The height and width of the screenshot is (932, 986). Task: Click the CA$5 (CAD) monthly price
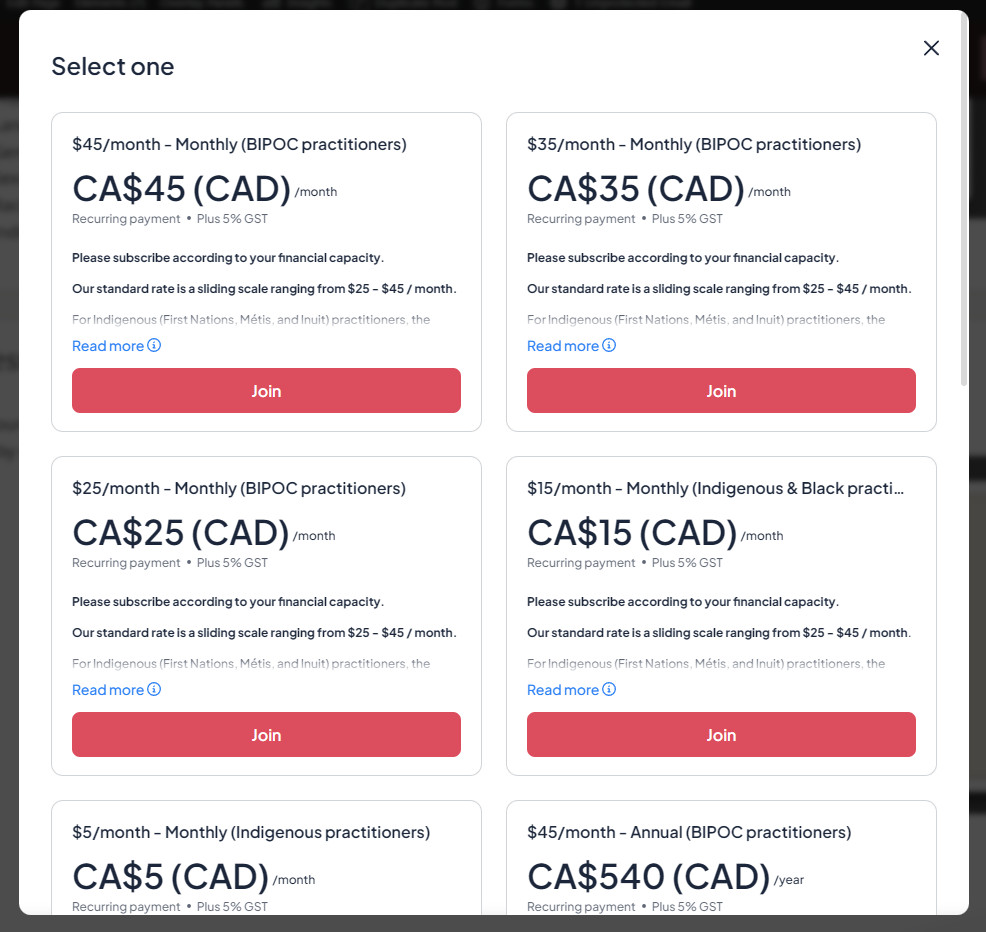click(170, 876)
